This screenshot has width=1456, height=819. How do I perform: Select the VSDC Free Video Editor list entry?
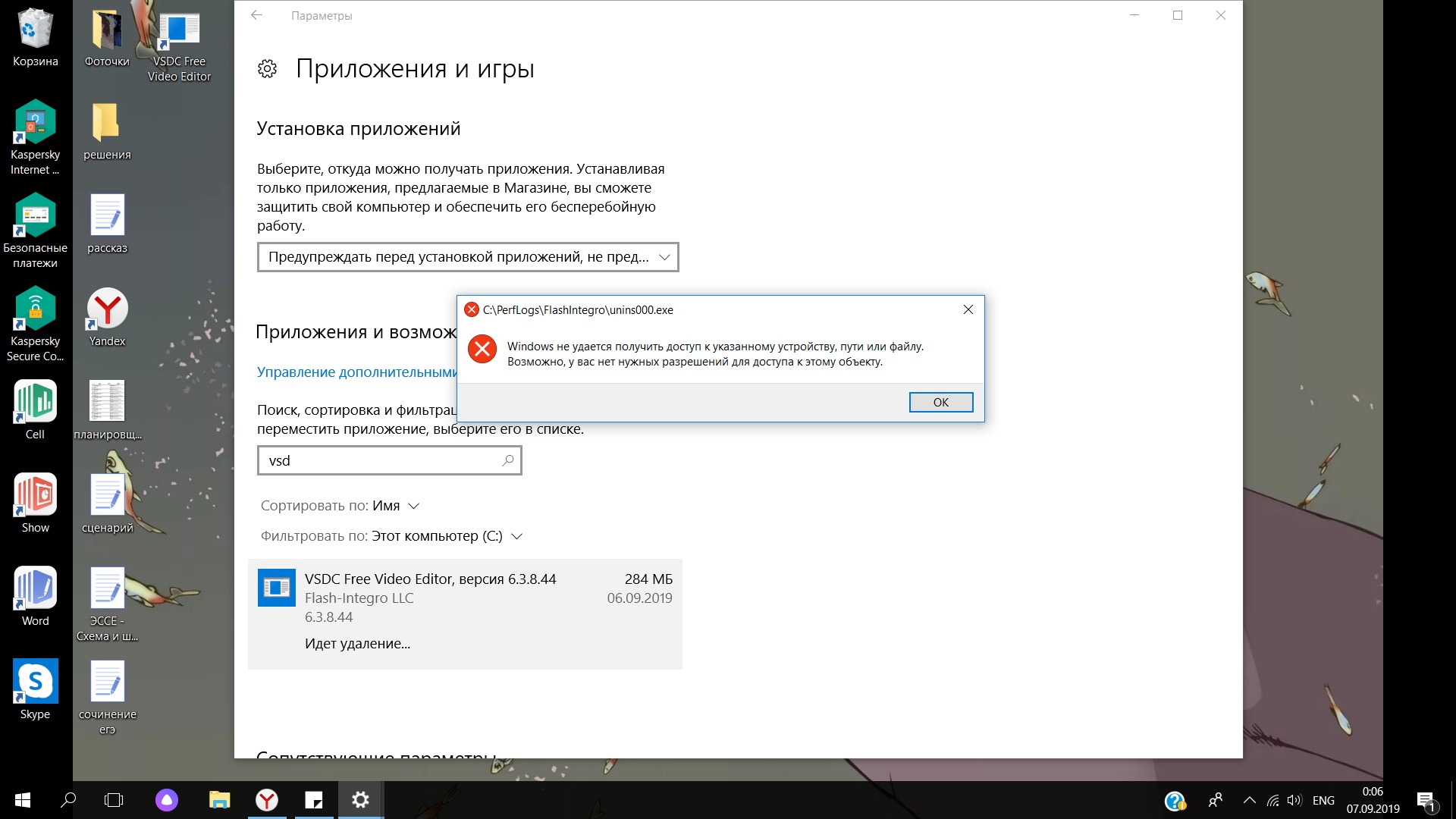coord(465,614)
